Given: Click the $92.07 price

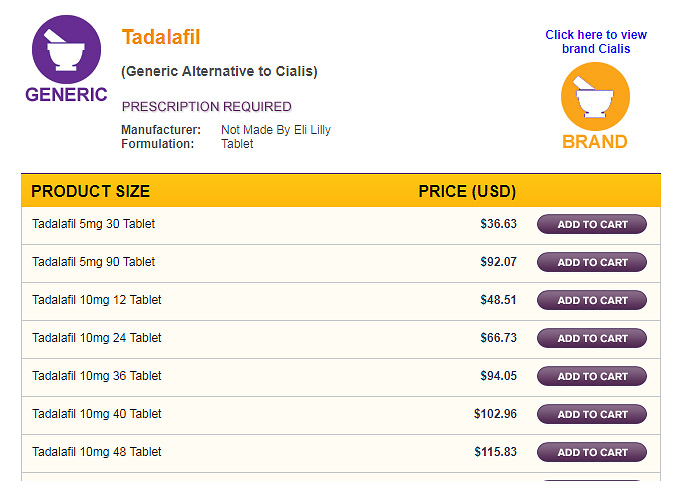Looking at the screenshot, I should click(x=498, y=262).
